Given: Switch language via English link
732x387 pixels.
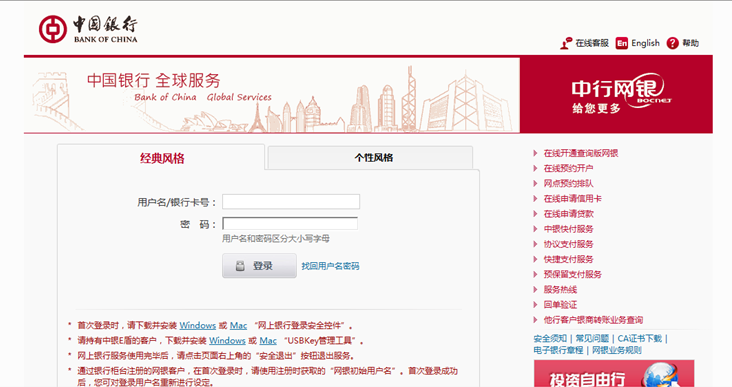Looking at the screenshot, I should click(x=645, y=43).
